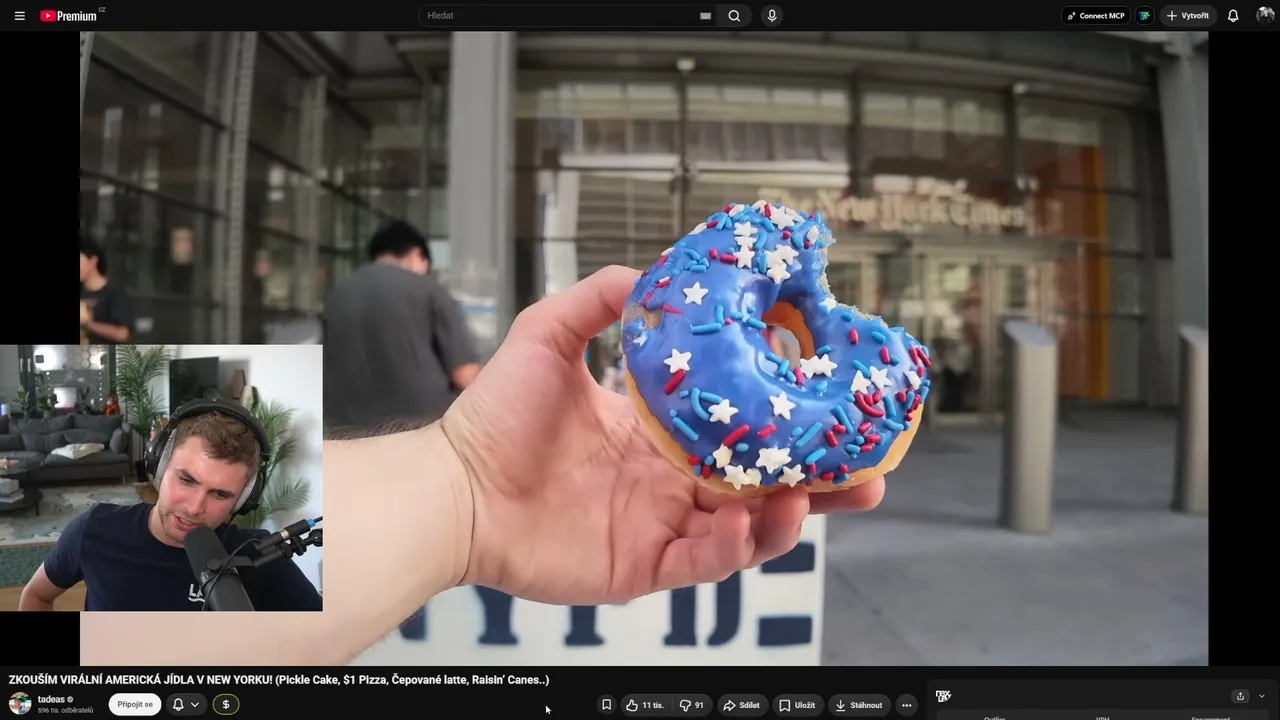Open the account avatar menu
This screenshot has width=1280, height=720.
(x=1265, y=16)
